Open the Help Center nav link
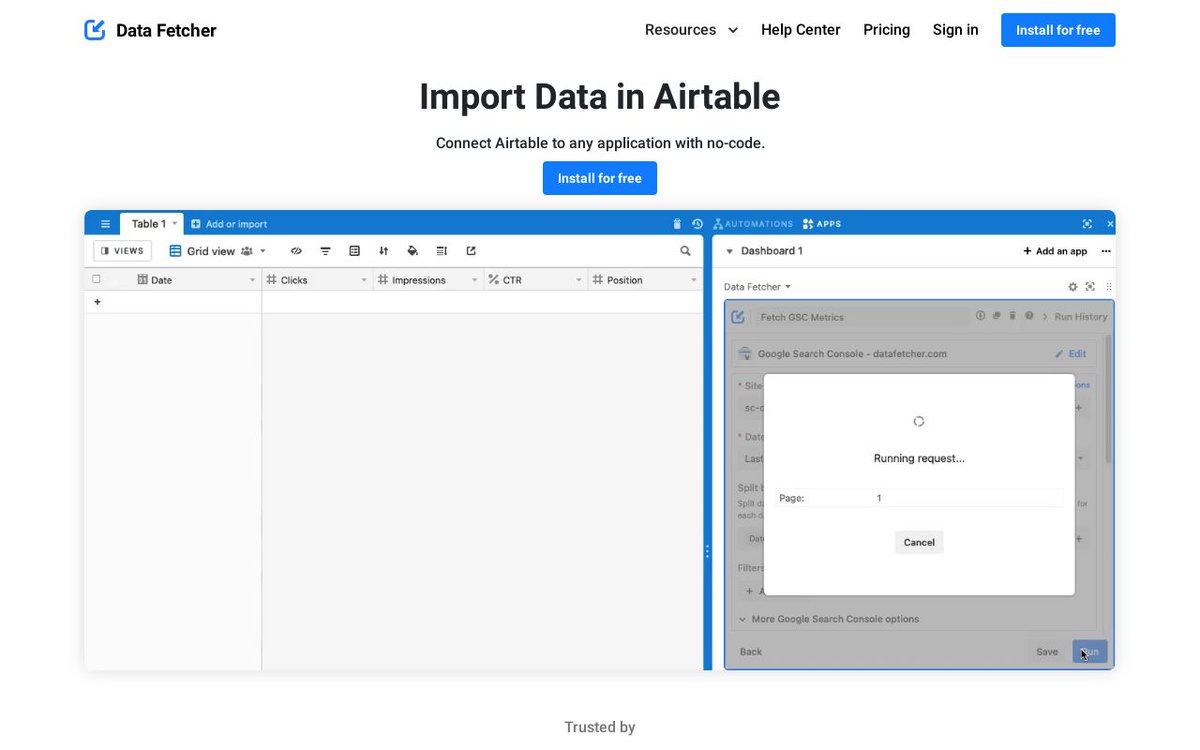Viewport: 1200px width, 750px height. click(x=800, y=30)
